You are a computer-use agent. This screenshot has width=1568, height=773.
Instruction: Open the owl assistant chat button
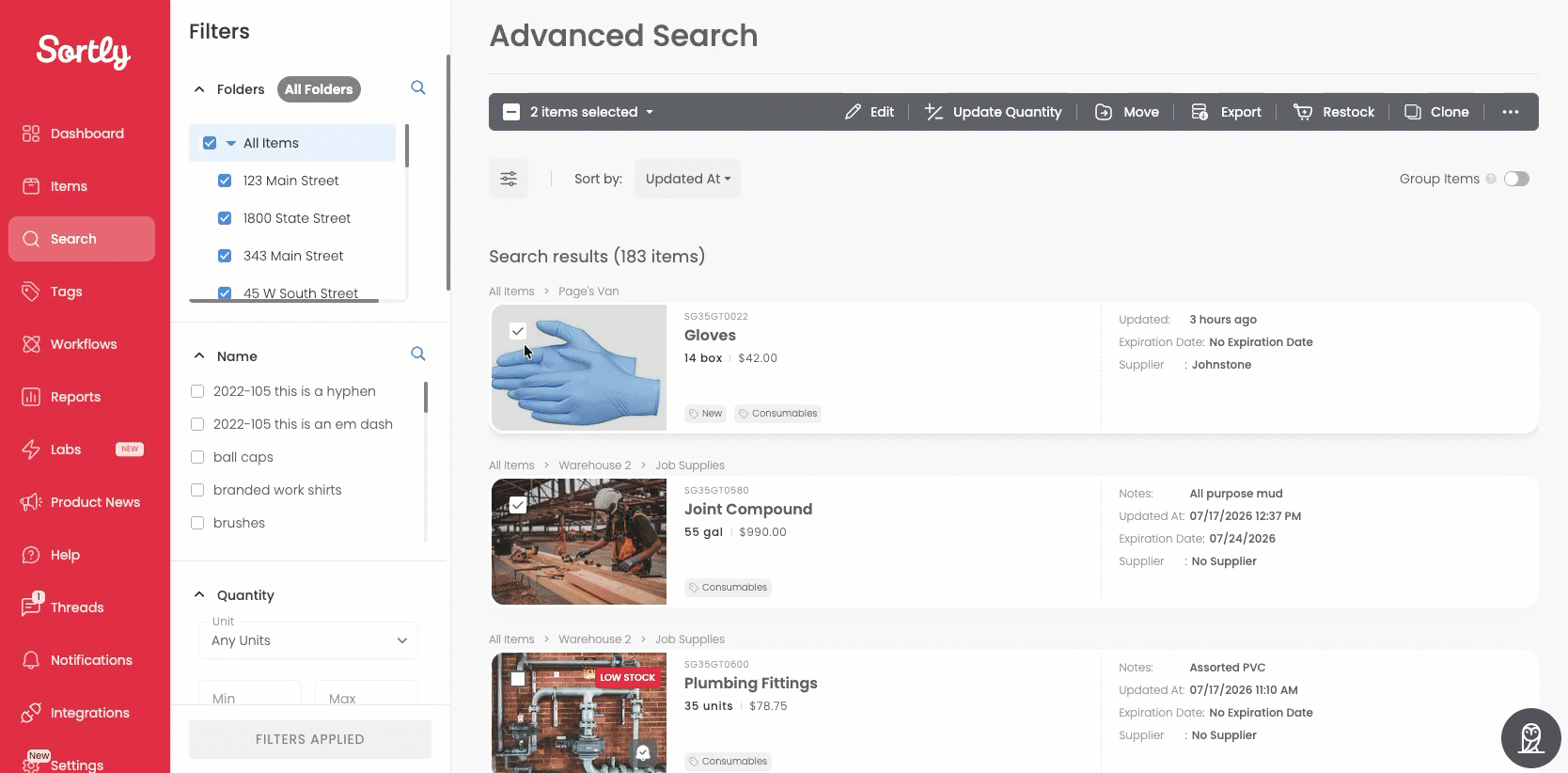pyautogui.click(x=1531, y=738)
